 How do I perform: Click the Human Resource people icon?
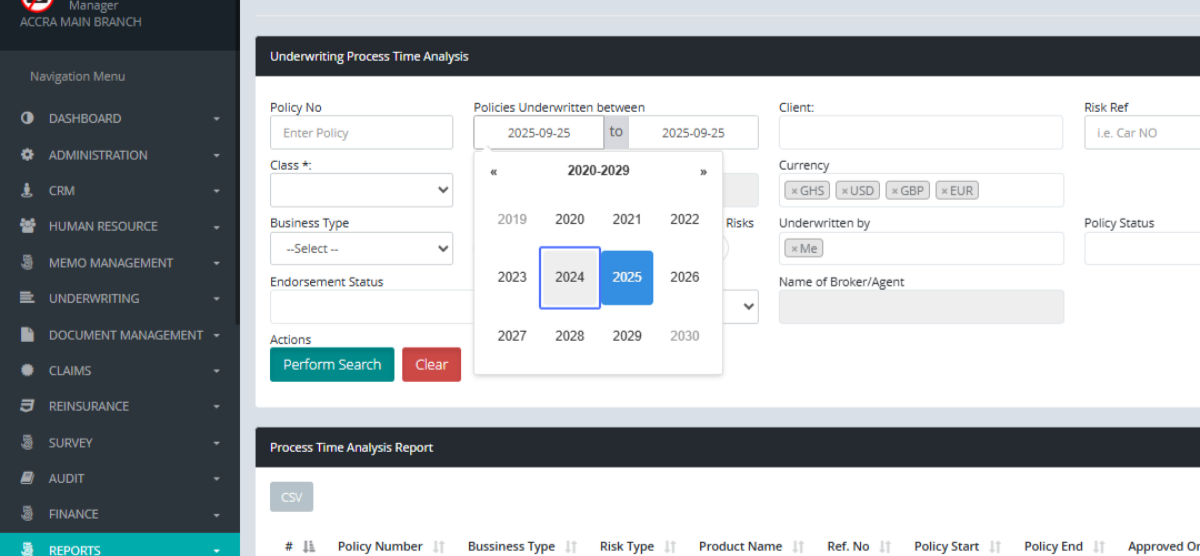(x=27, y=226)
